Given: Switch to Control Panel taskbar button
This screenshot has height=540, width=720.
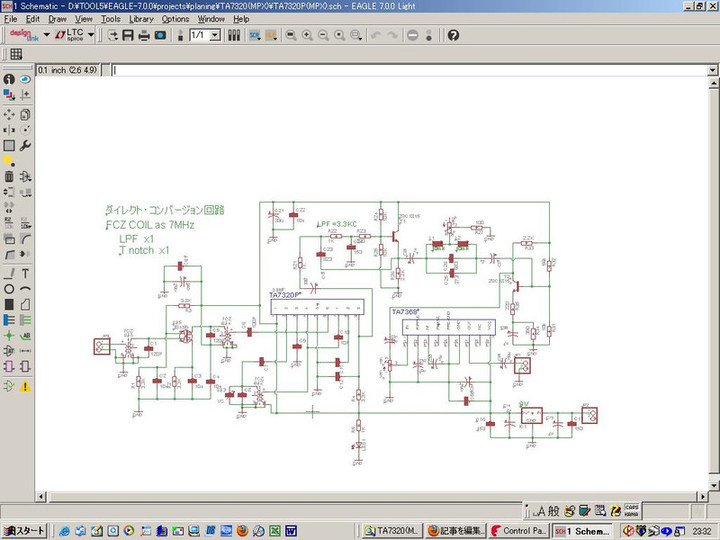Looking at the screenshot, I should click(518, 530).
